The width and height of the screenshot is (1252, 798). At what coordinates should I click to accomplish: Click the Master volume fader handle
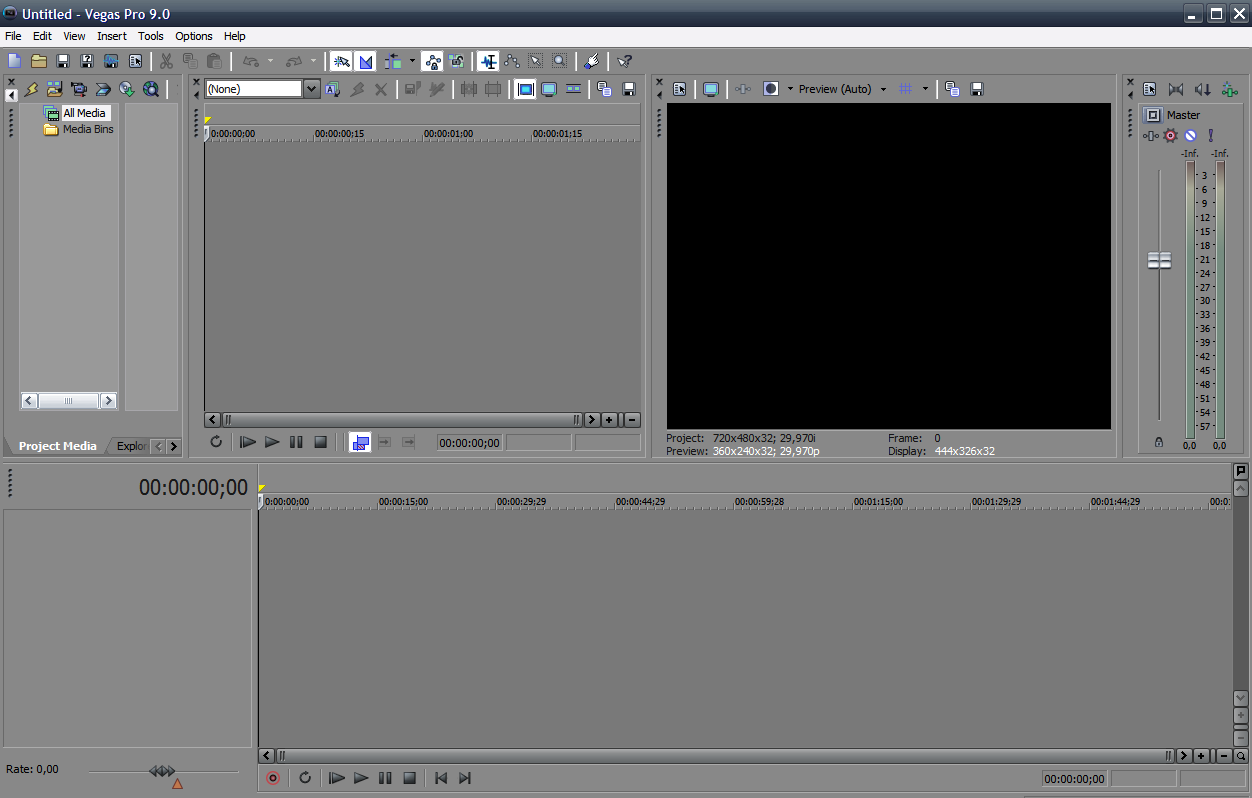(x=1159, y=260)
